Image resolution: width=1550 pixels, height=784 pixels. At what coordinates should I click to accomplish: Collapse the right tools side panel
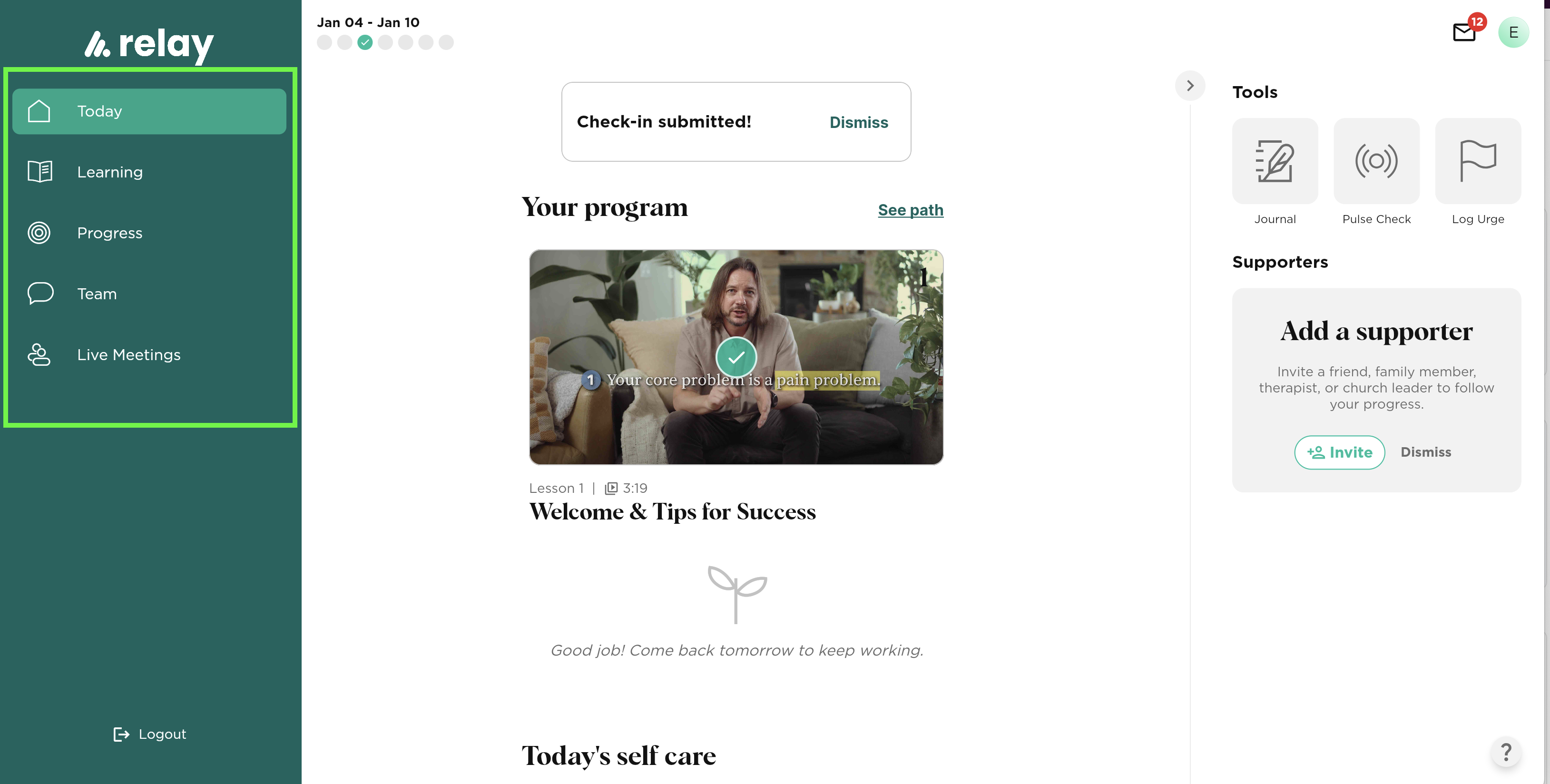[1189, 86]
